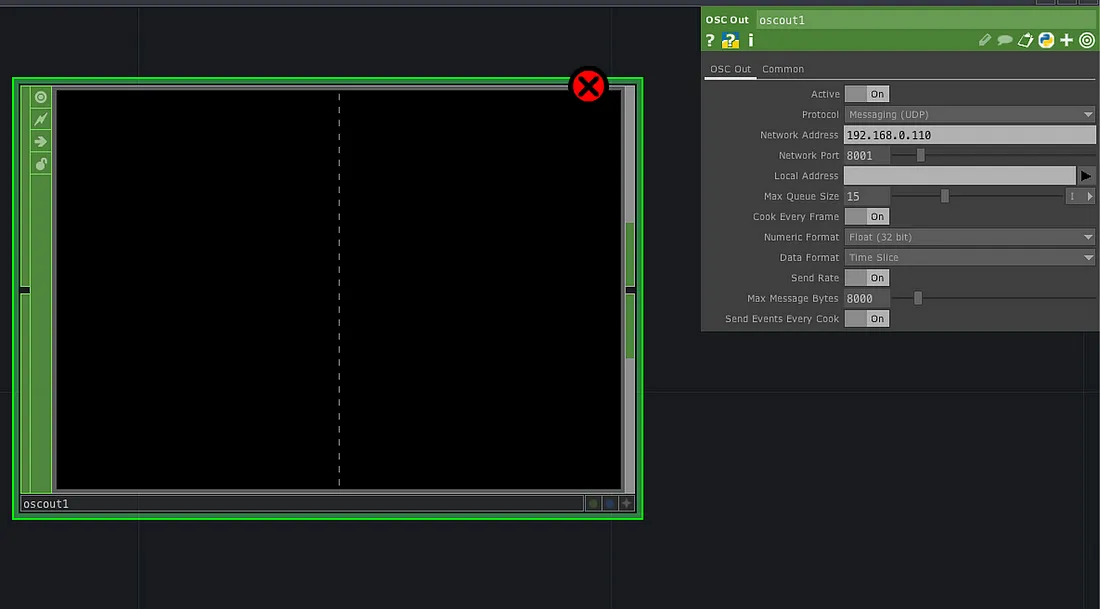
Task: Toggle clone immune flag on oscout1 node
Action: coord(41,119)
